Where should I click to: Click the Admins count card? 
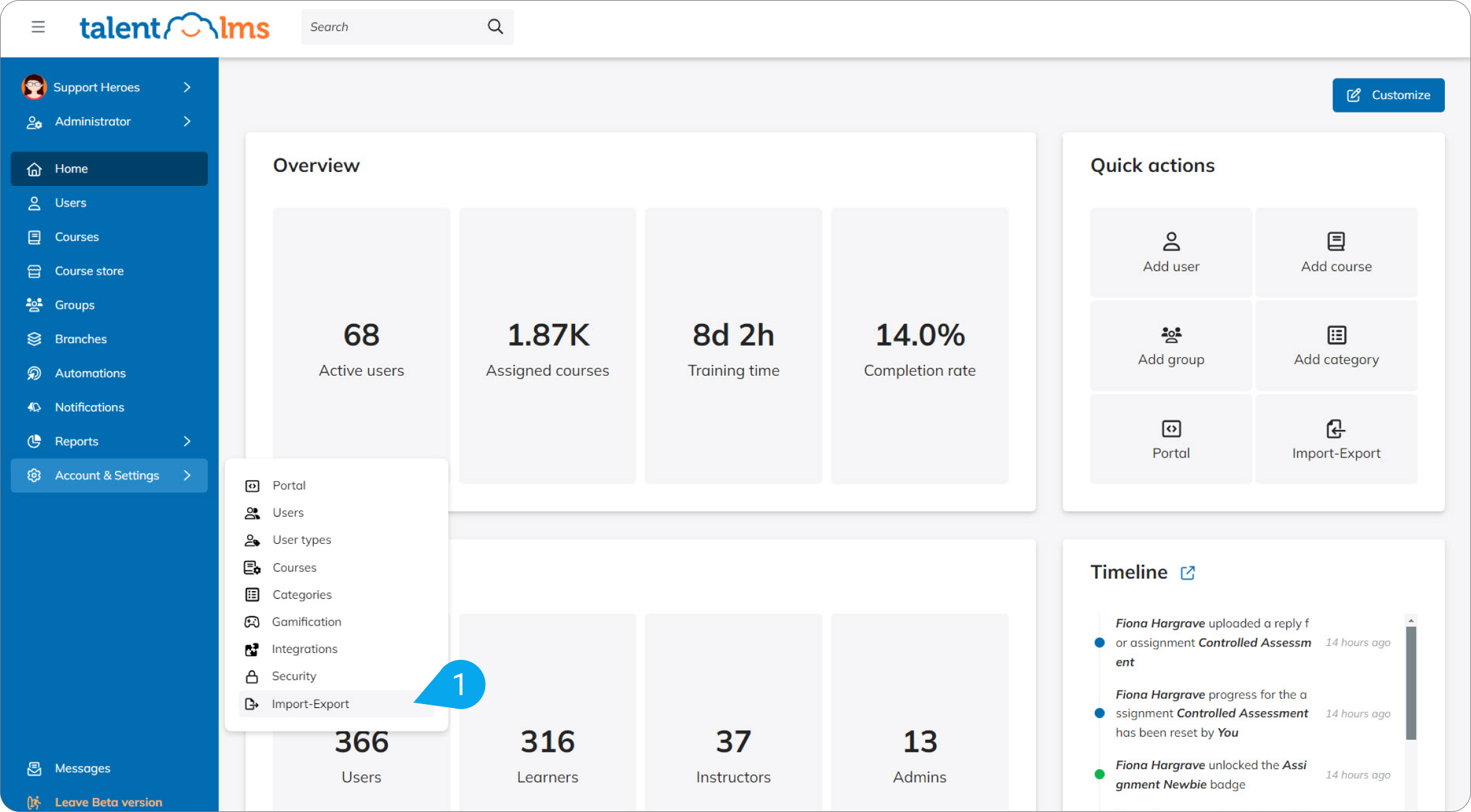pos(920,712)
